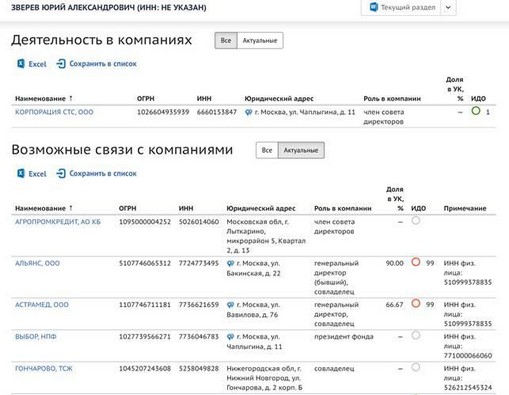Sort second table by Наименование arrow

pos(71,208)
